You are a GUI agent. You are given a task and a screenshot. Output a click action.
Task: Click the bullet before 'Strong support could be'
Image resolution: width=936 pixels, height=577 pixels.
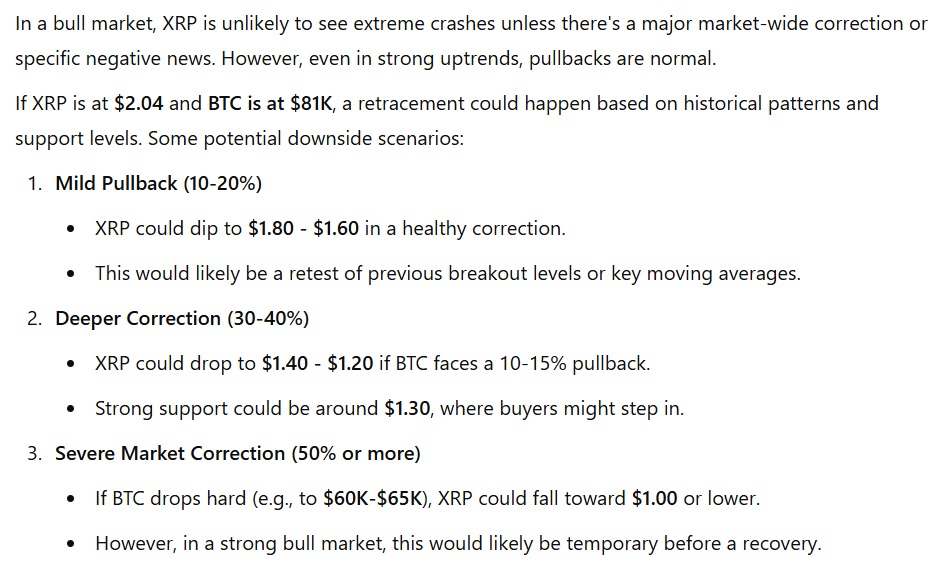[71, 409]
